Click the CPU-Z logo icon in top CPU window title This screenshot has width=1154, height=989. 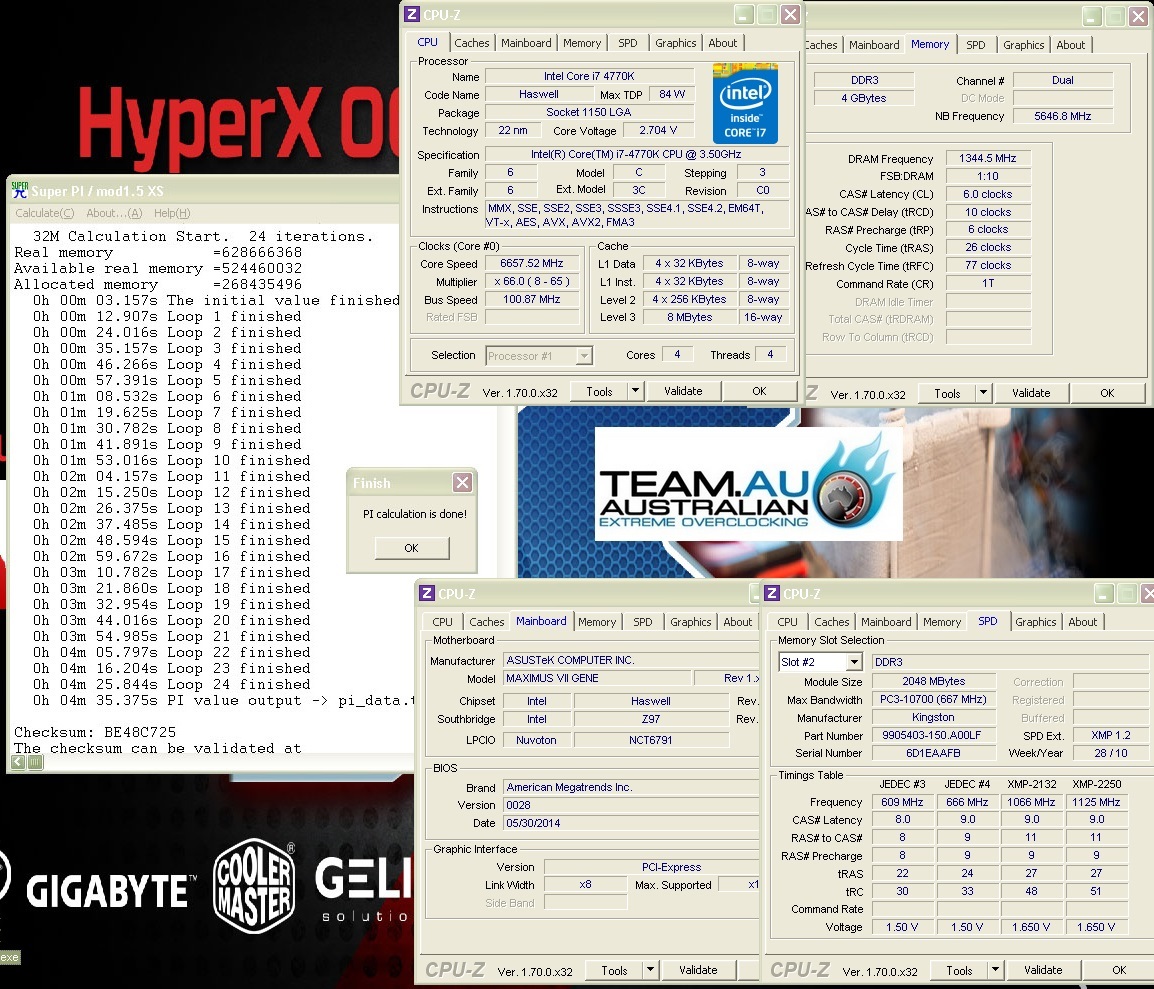(412, 14)
